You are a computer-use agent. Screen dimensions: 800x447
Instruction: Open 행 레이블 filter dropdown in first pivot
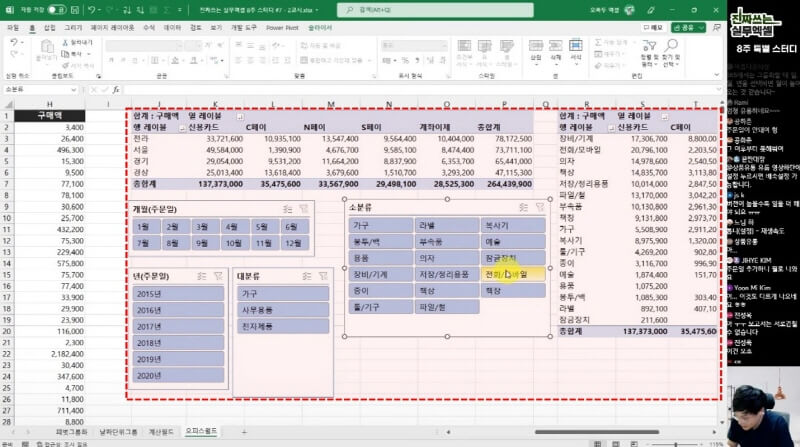coord(182,128)
